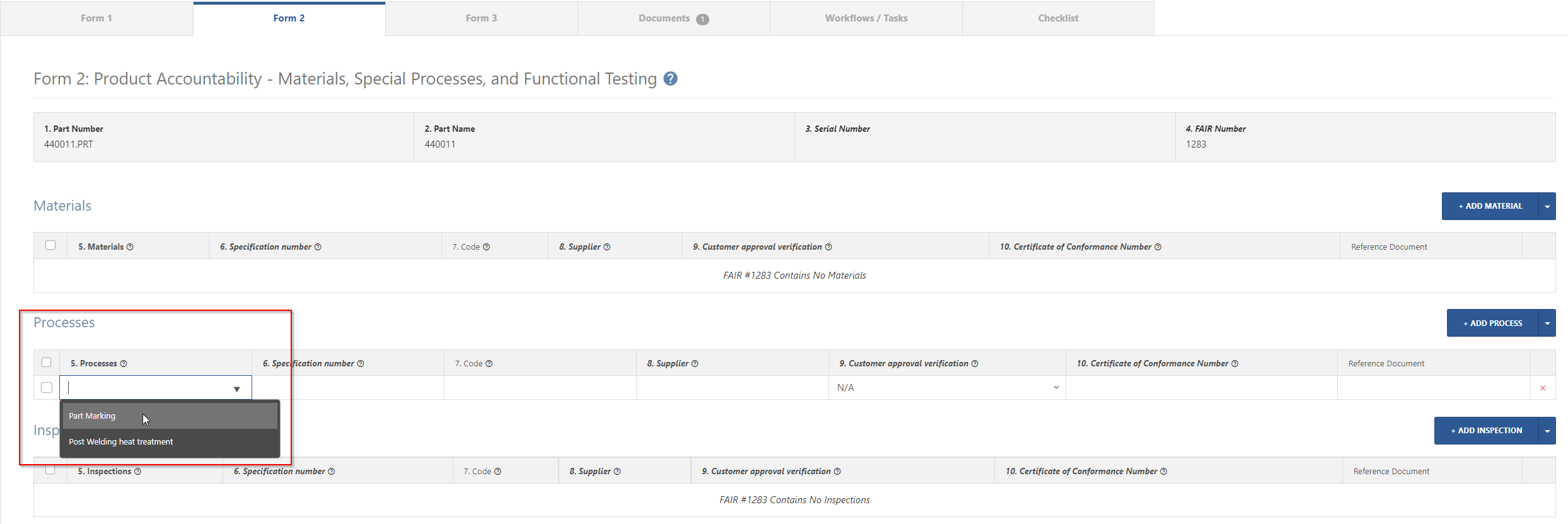The width and height of the screenshot is (1568, 524).
Task: Delete the process row with red X
Action: pyautogui.click(x=1542, y=388)
